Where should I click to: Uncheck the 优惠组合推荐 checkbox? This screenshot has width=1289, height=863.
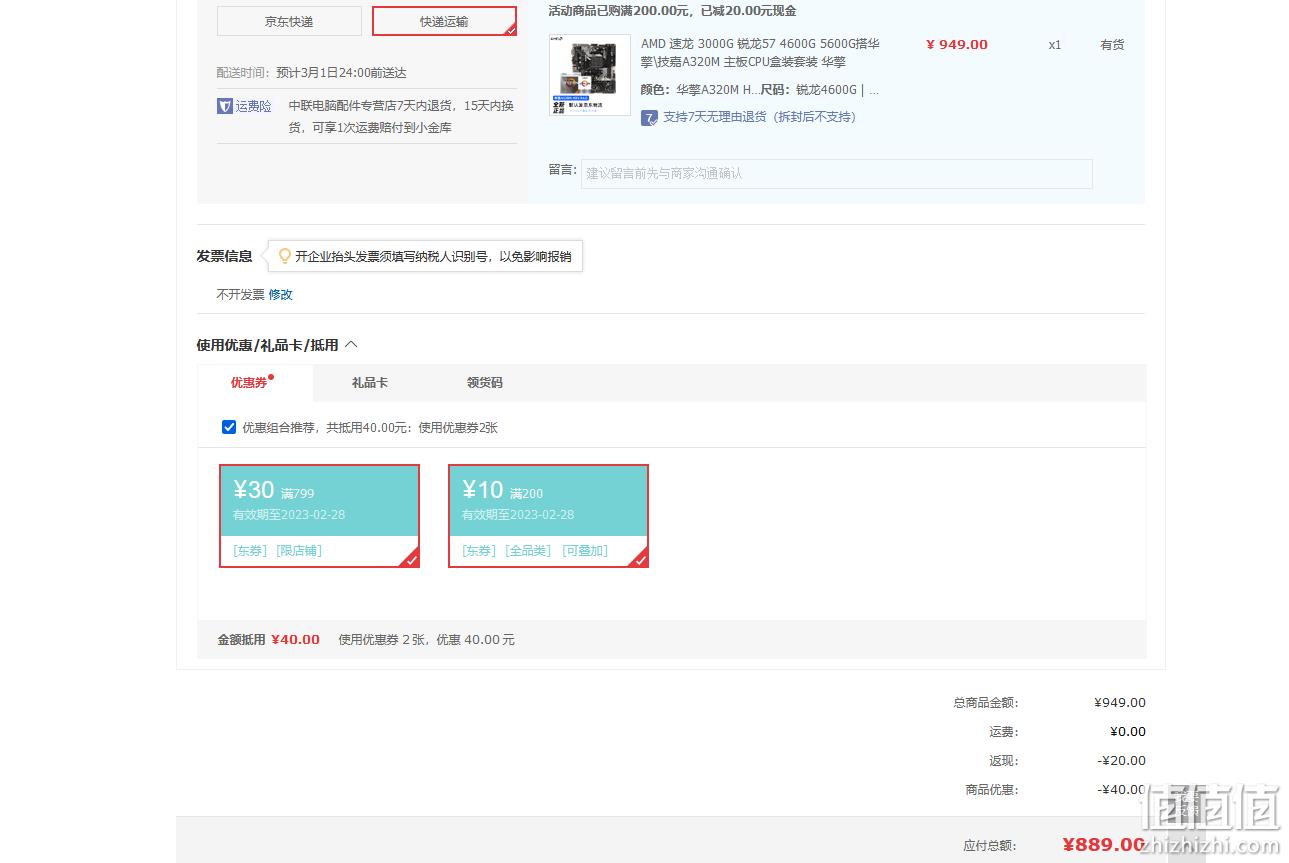229,427
